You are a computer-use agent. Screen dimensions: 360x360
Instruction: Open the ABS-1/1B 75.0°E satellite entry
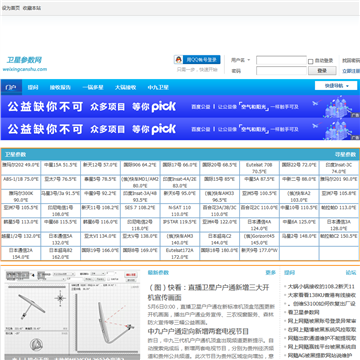point(21,179)
